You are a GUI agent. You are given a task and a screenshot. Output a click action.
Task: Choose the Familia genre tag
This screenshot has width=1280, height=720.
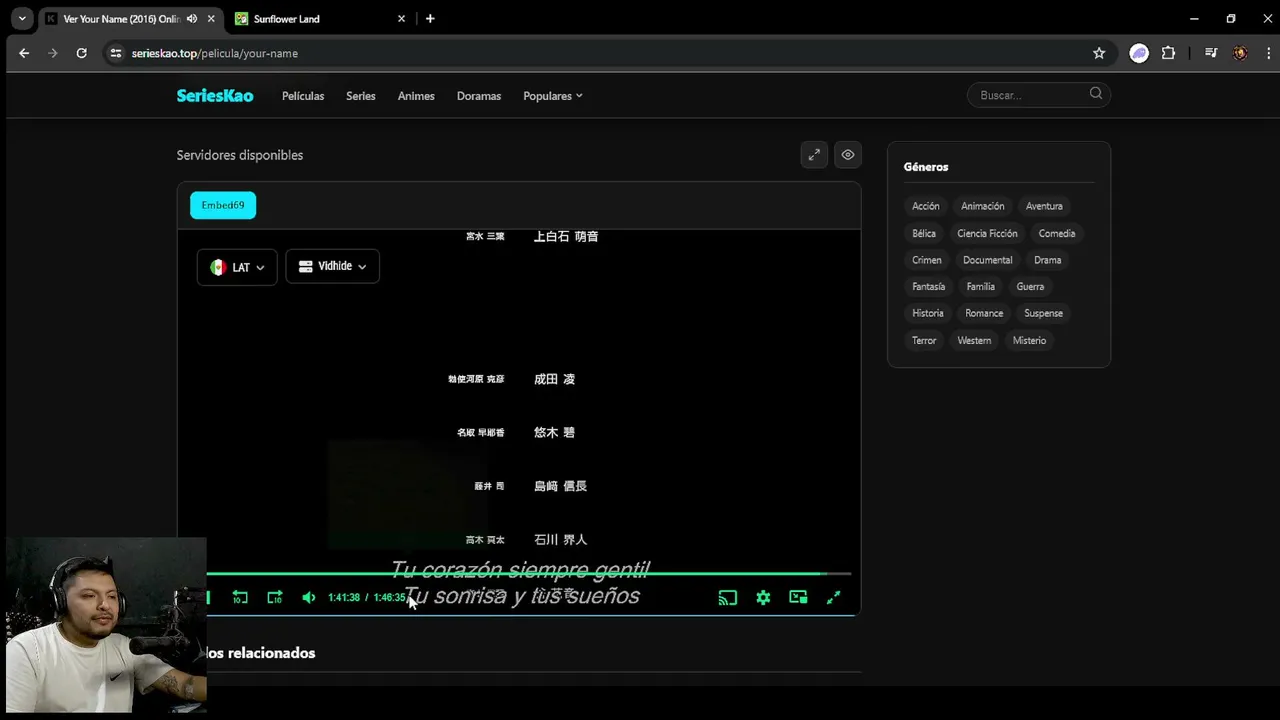[x=981, y=287]
